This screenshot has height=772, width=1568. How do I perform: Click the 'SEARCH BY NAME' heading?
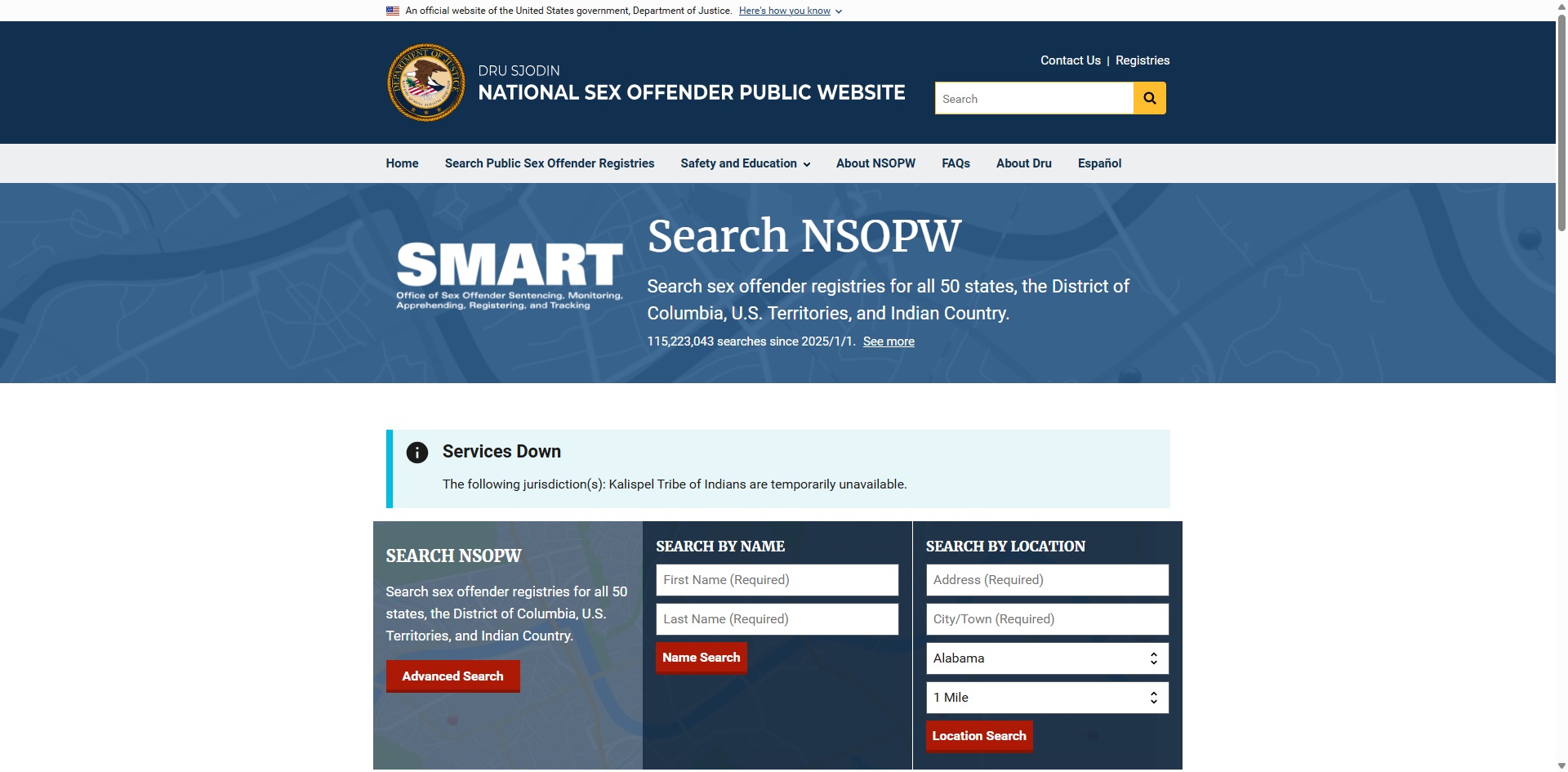720,547
